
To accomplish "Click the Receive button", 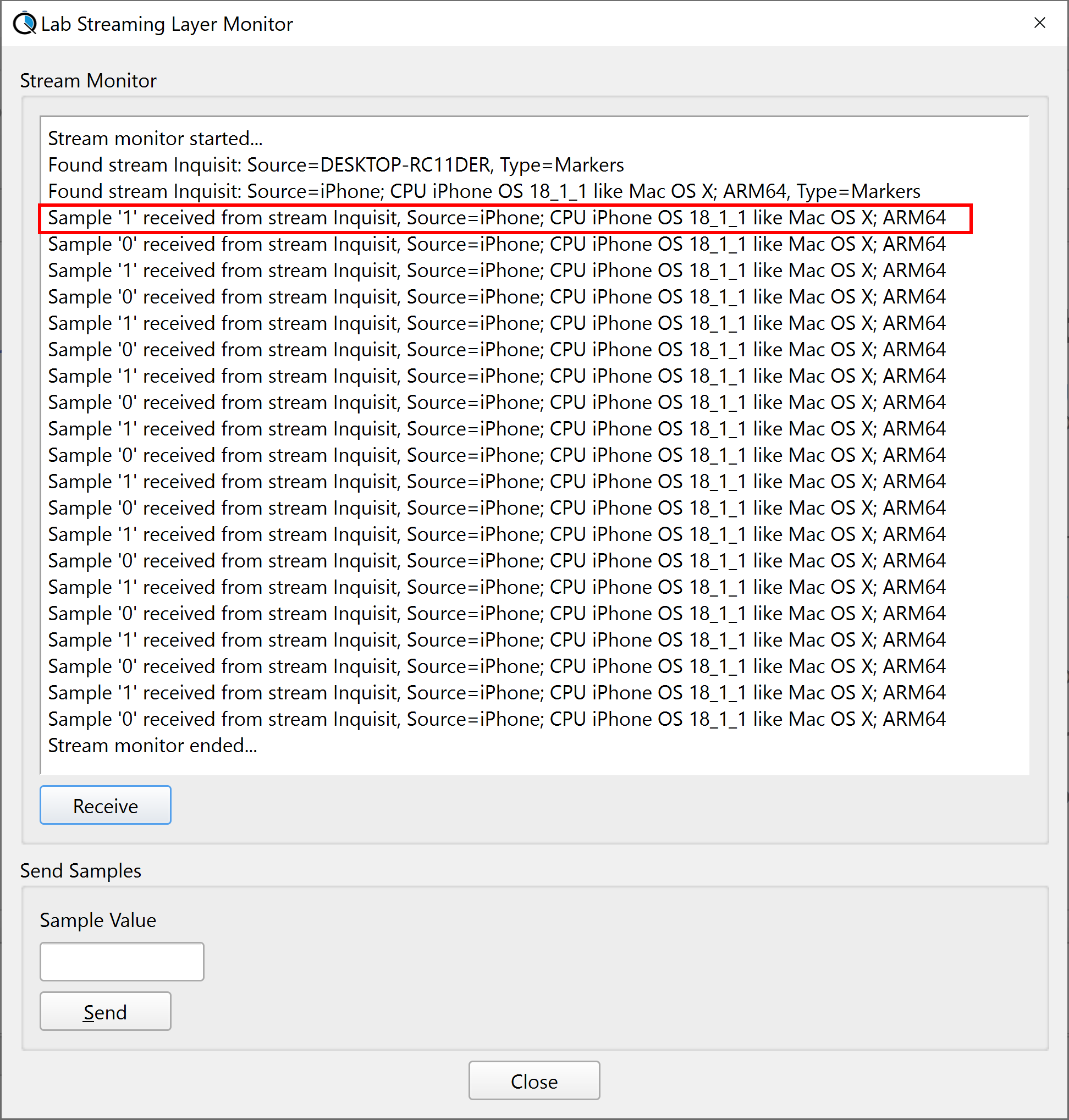I will point(106,805).
